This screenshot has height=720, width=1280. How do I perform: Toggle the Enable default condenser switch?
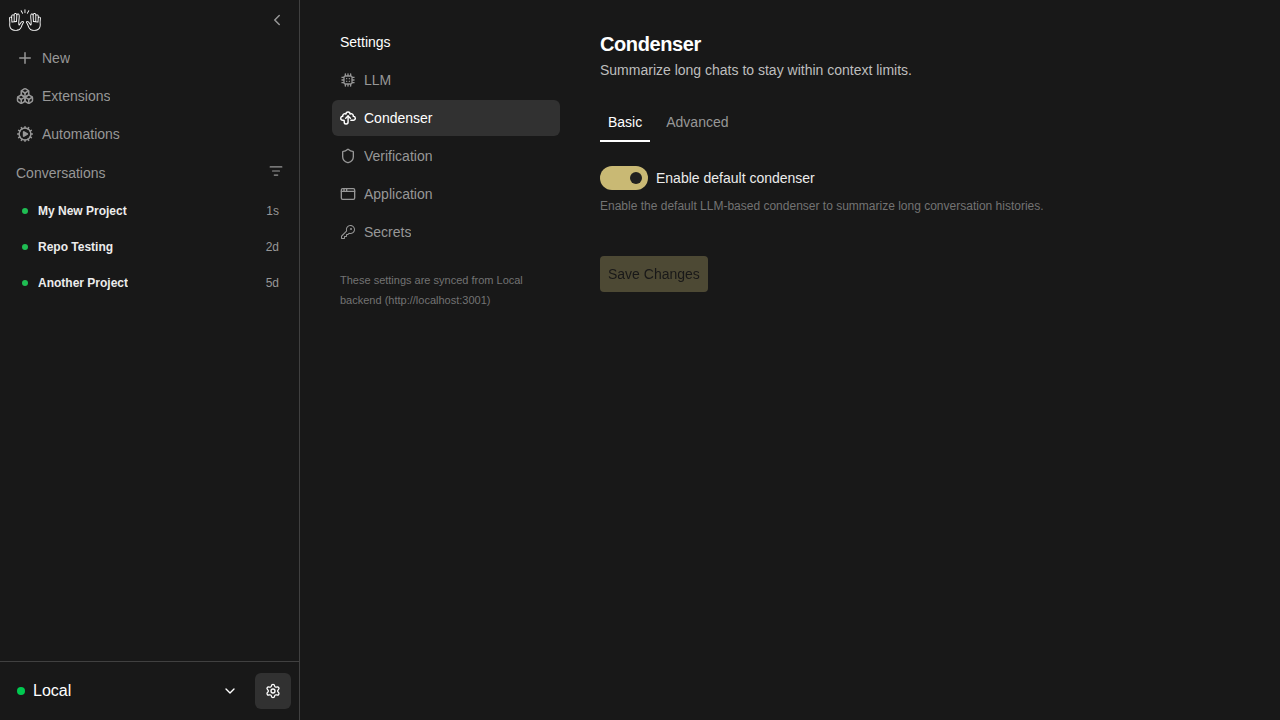pyautogui.click(x=624, y=178)
